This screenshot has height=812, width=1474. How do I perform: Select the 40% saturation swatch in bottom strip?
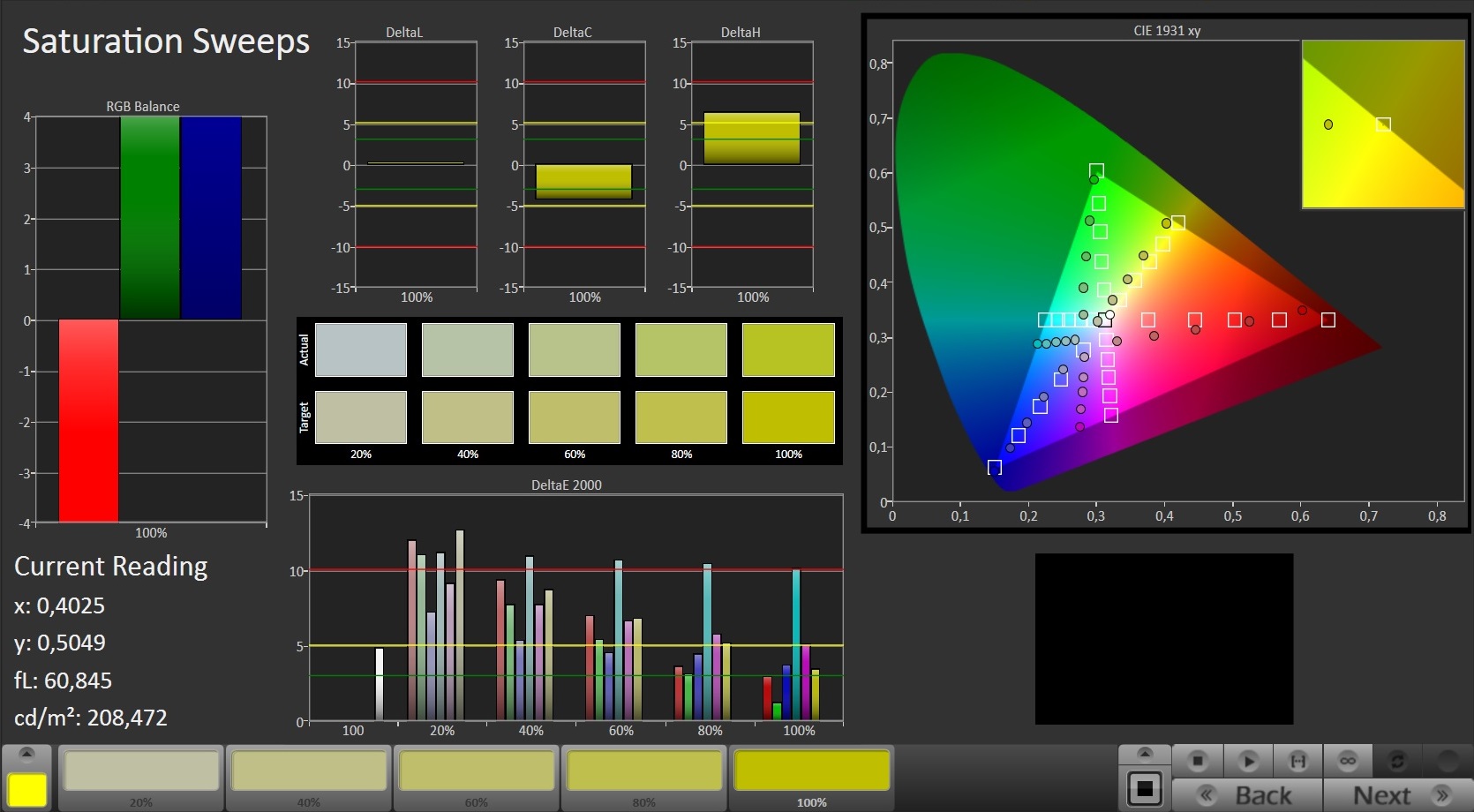(309, 771)
